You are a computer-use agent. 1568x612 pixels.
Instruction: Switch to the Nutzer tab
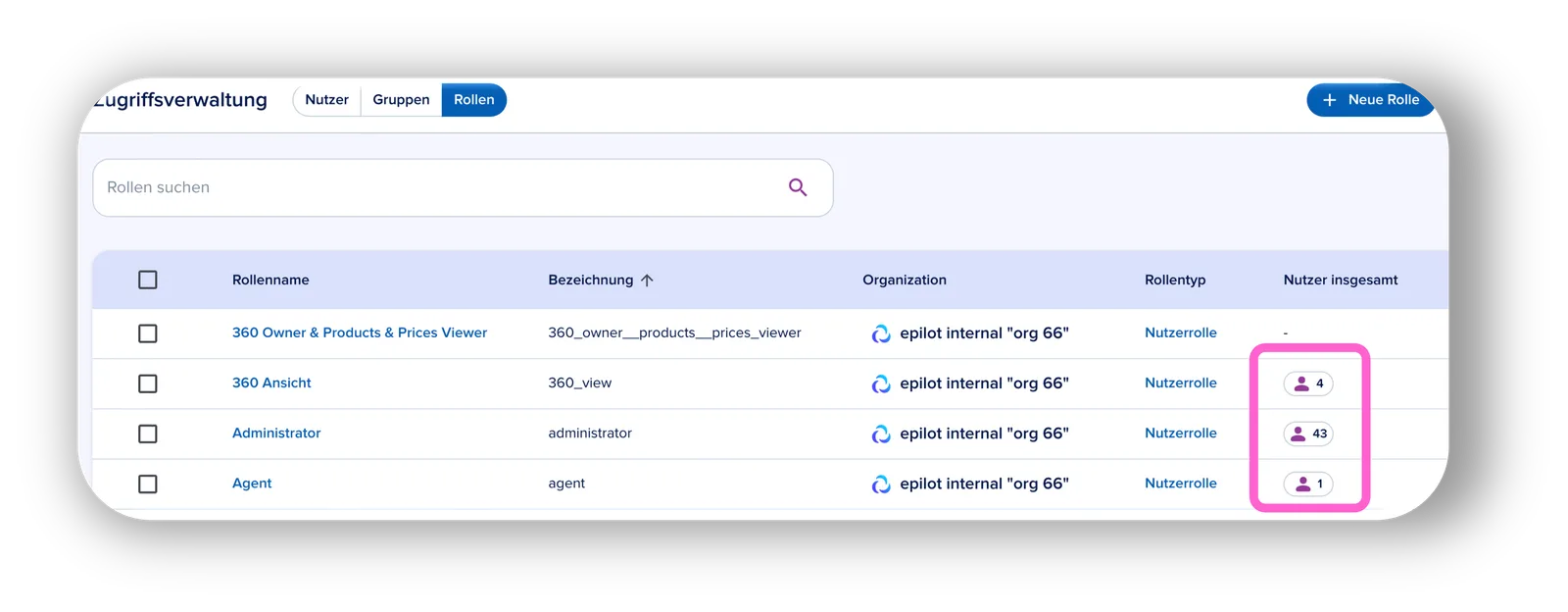pyautogui.click(x=327, y=100)
